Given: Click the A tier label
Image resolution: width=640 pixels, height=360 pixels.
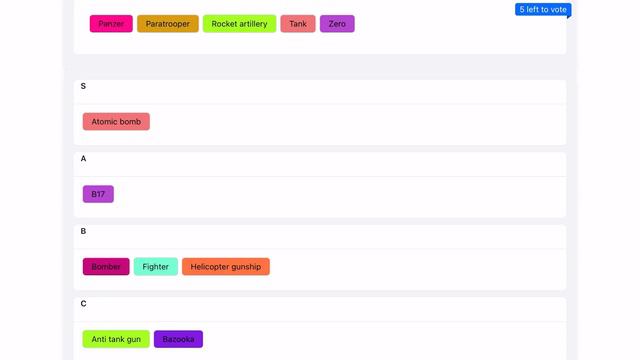Looking at the screenshot, I should pyautogui.click(x=83, y=159).
